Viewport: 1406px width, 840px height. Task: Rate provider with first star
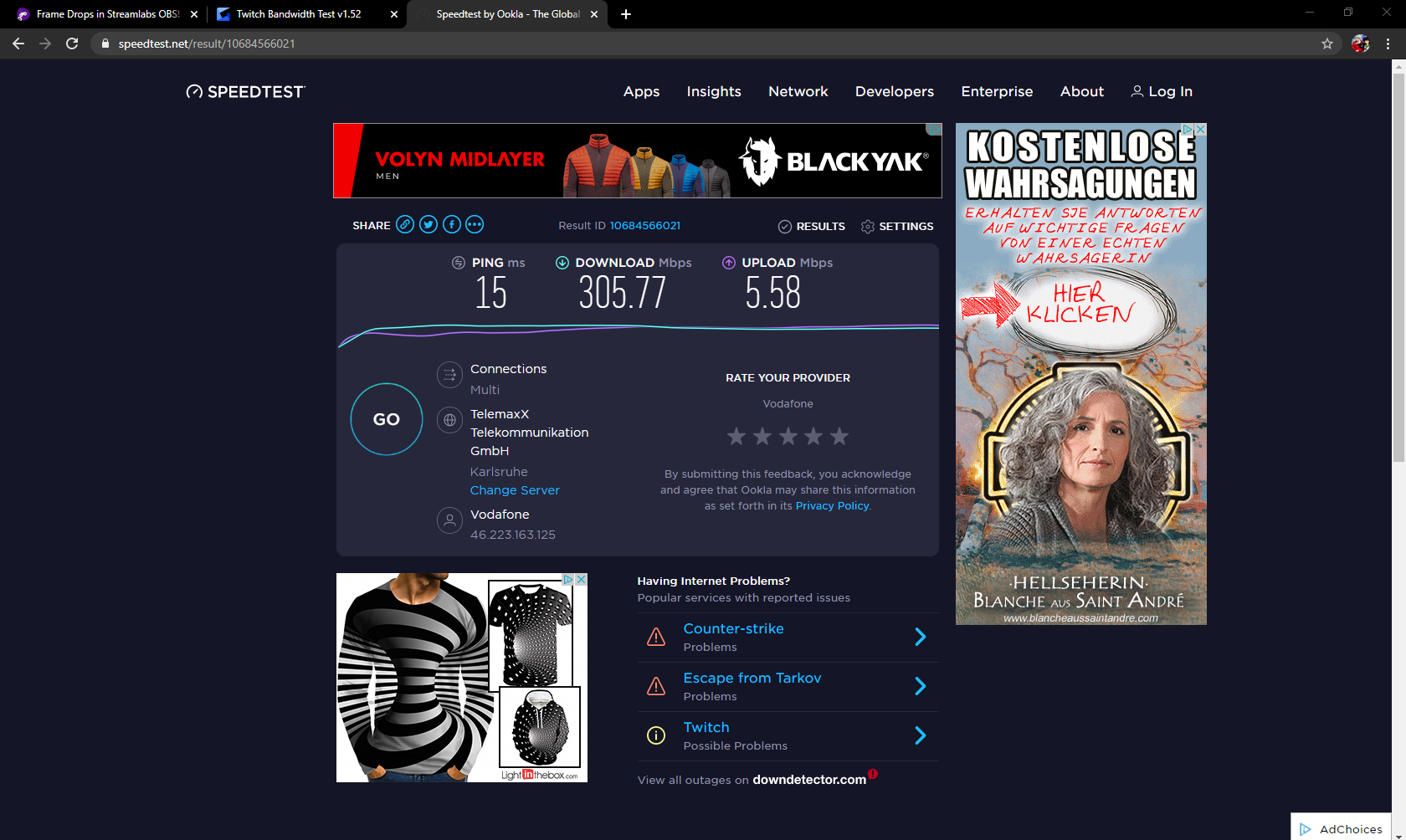(736, 436)
